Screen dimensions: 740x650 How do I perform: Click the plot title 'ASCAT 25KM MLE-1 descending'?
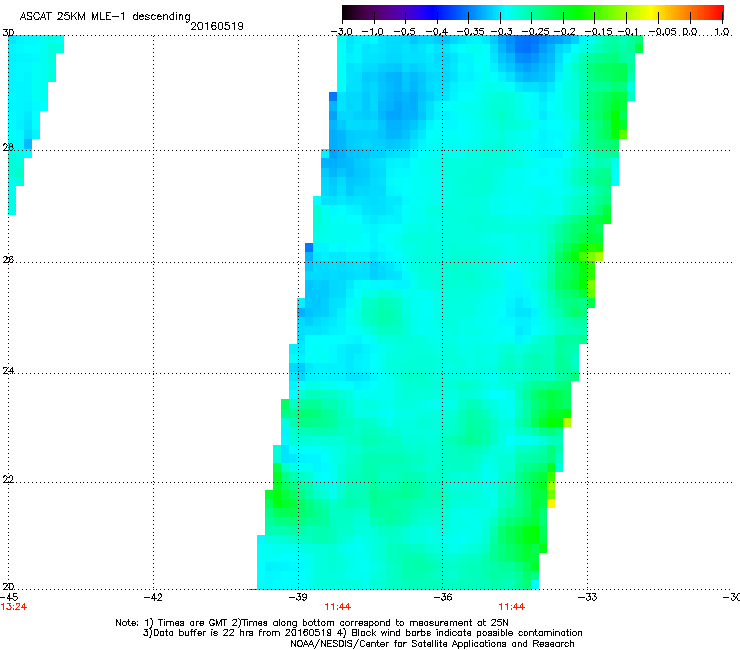105,17
